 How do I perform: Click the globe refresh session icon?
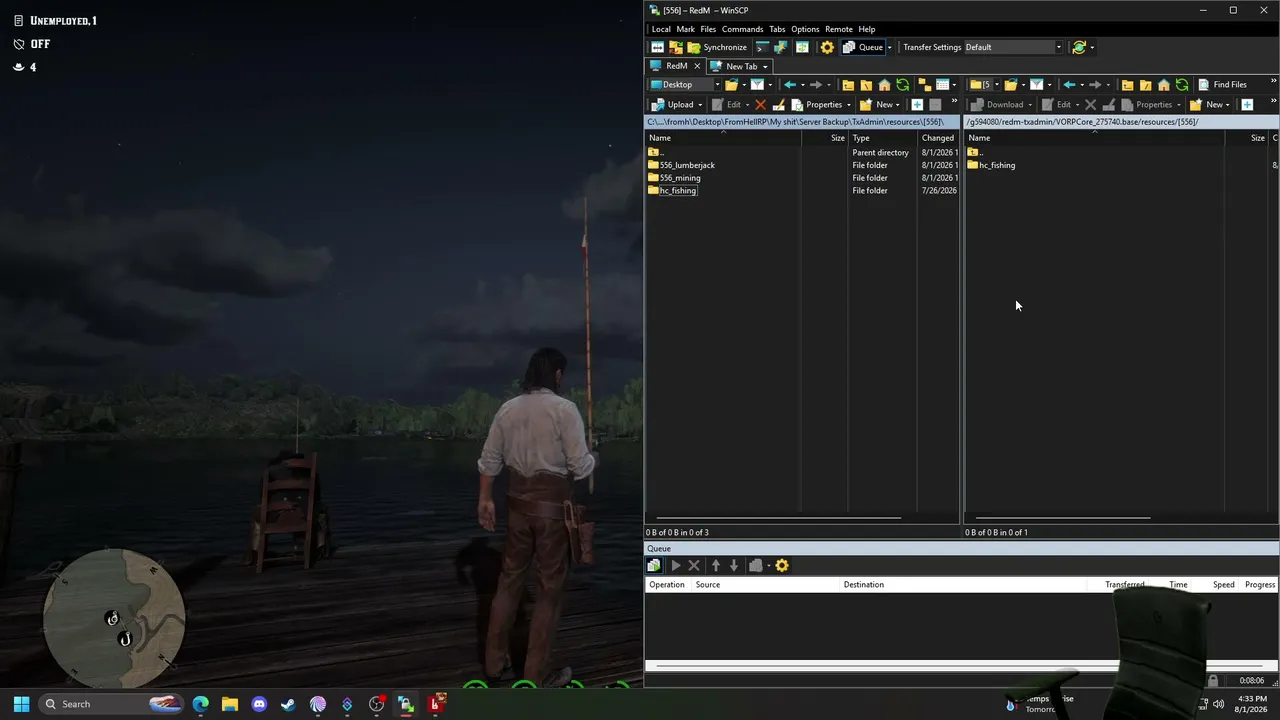tap(1079, 47)
